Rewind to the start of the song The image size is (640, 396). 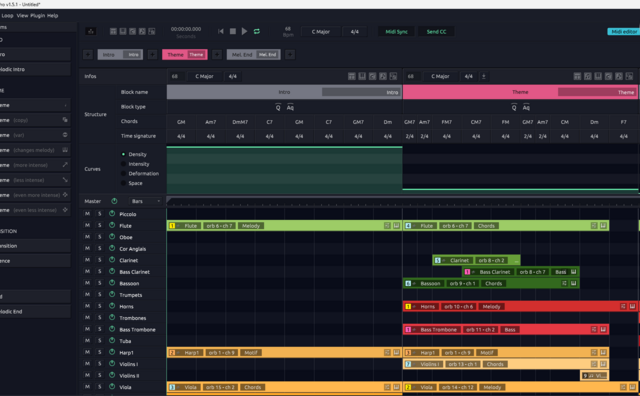pos(221,31)
